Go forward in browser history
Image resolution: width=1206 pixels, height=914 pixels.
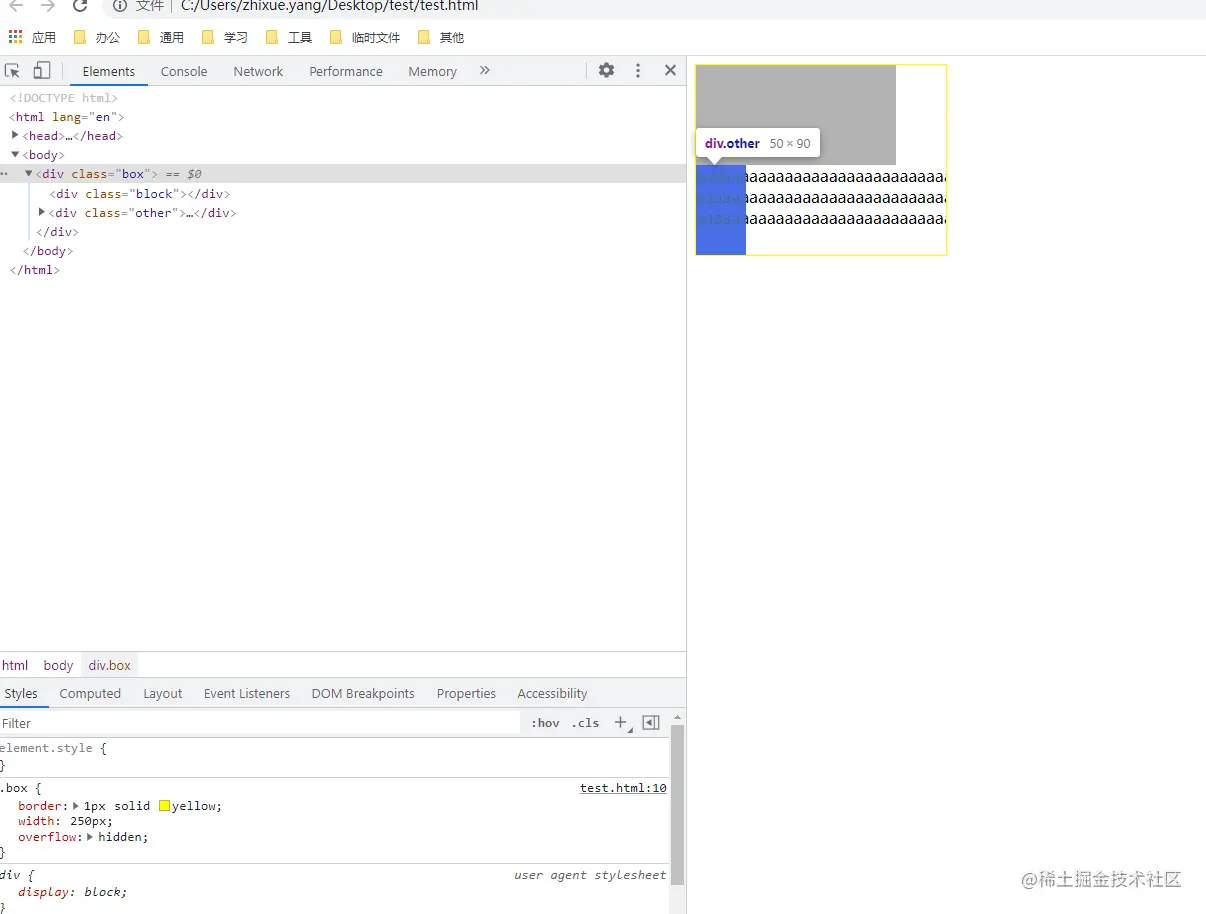(48, 6)
